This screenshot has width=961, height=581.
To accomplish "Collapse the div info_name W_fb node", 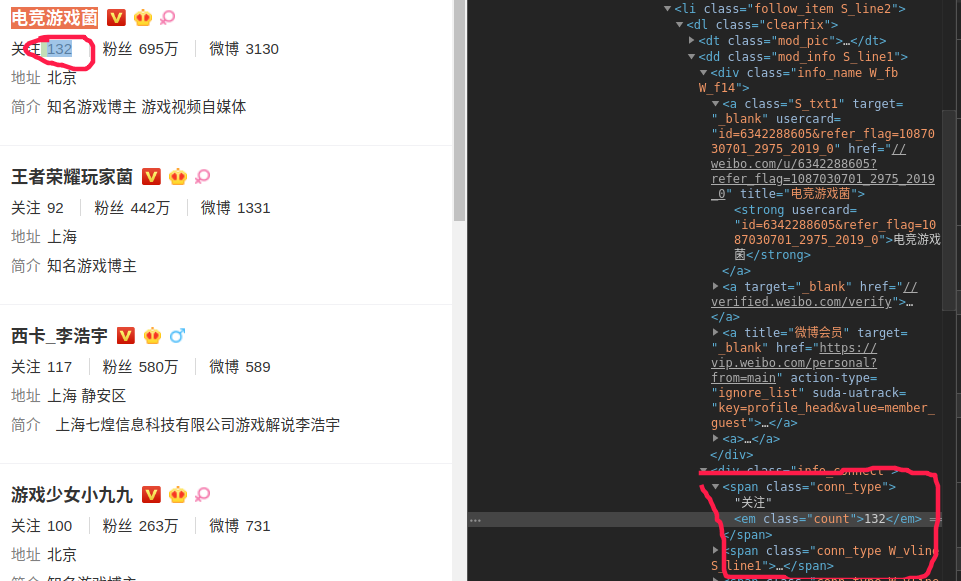I will coord(704,72).
